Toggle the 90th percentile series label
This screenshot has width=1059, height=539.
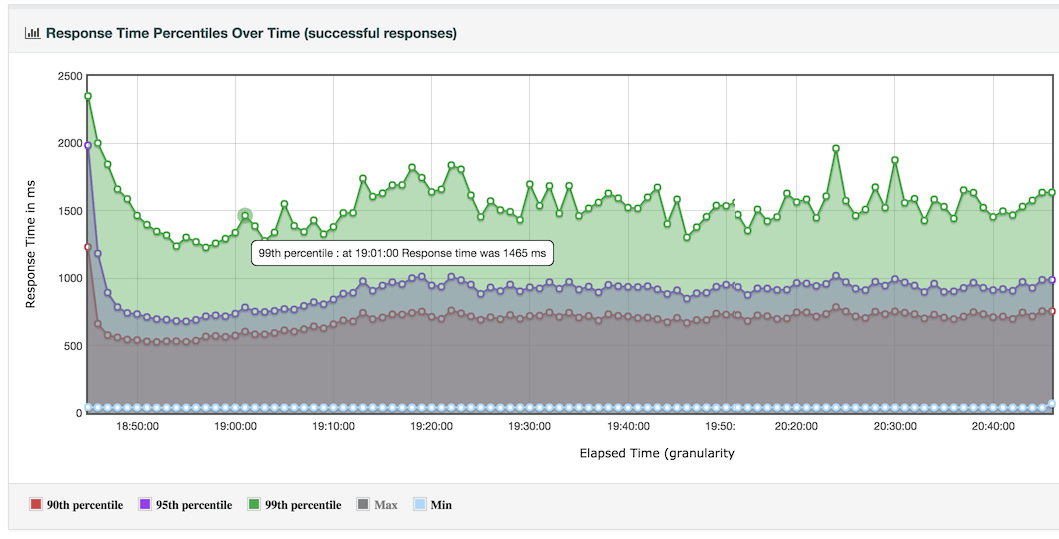84,505
